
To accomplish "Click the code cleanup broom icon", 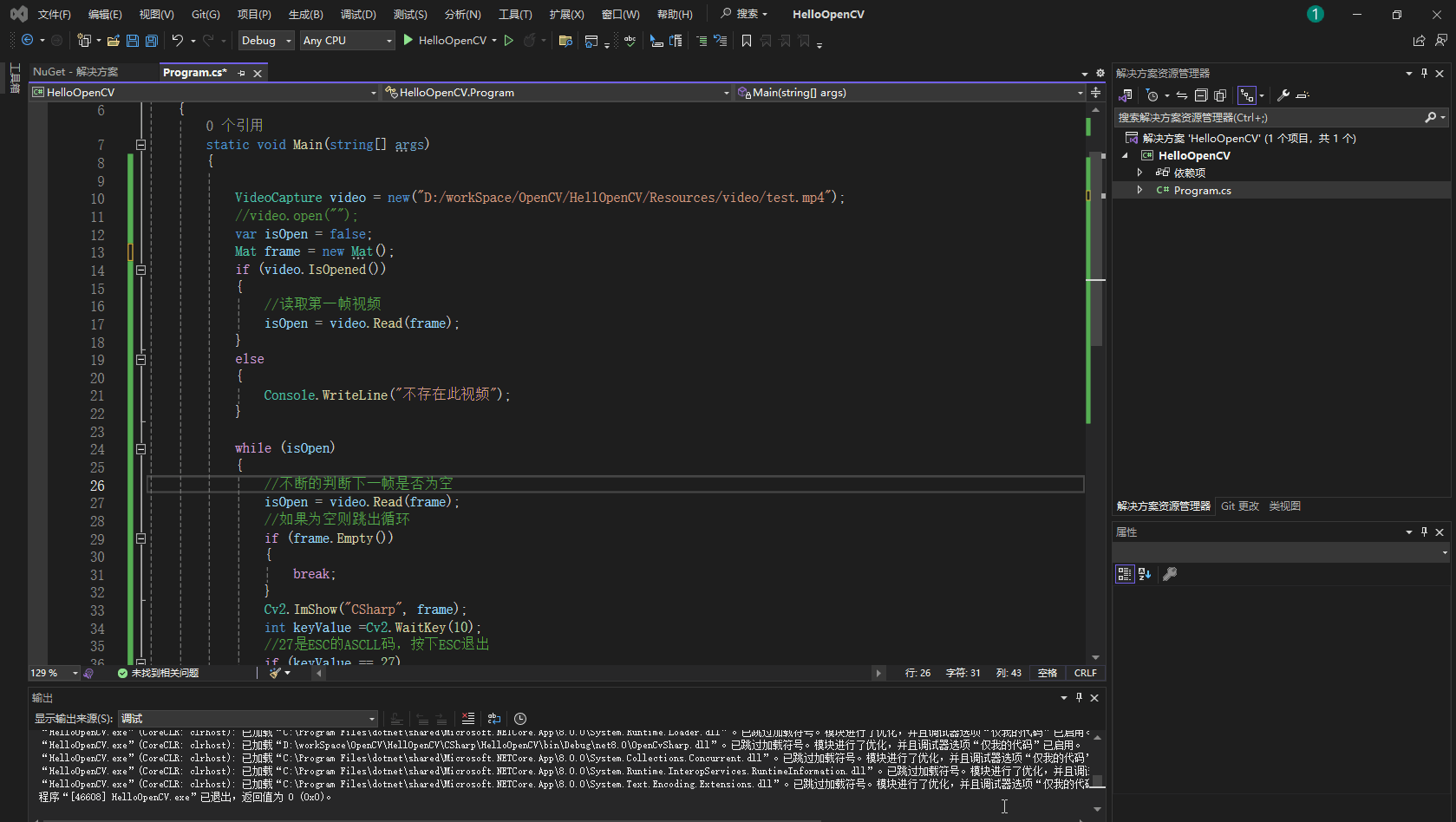I will 275,673.
